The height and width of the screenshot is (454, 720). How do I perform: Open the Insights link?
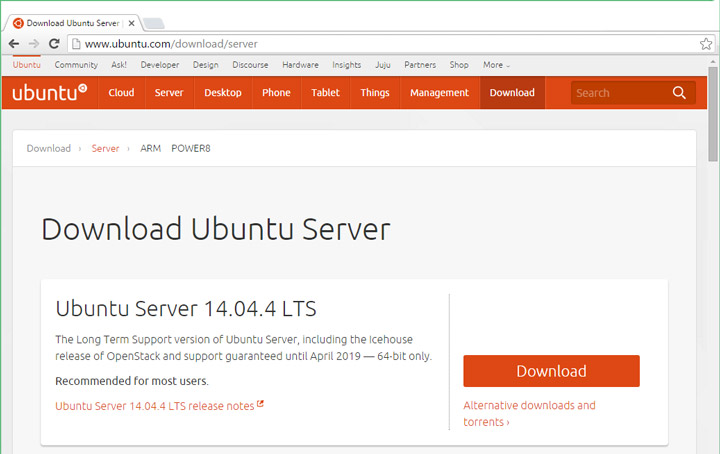click(x=347, y=65)
